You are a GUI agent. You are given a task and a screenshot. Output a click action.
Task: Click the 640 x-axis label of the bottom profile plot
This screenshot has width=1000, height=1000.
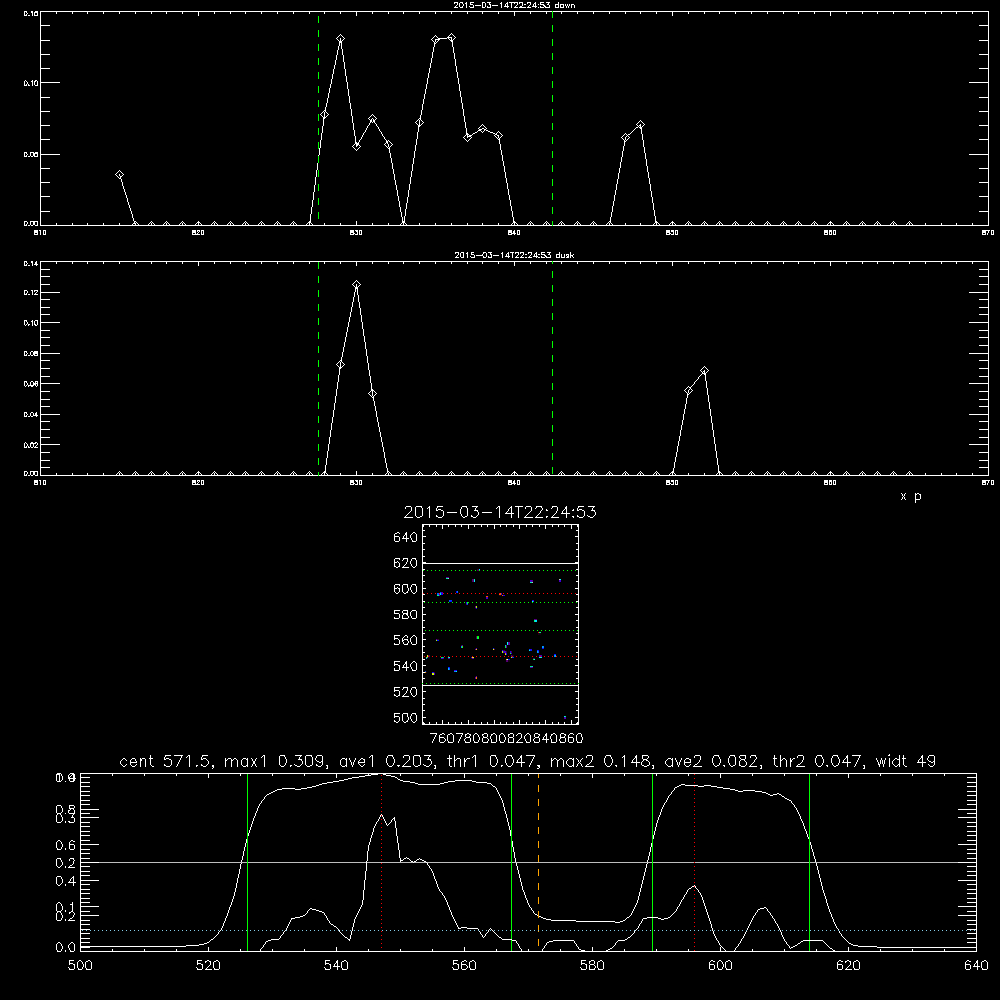[x=976, y=966]
